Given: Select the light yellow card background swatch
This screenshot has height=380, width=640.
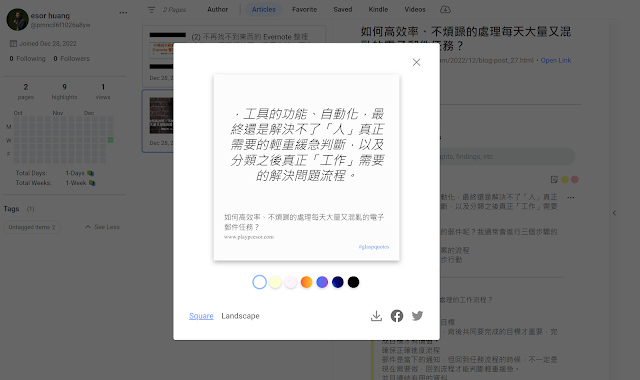Looking at the screenshot, I should coord(275,282).
